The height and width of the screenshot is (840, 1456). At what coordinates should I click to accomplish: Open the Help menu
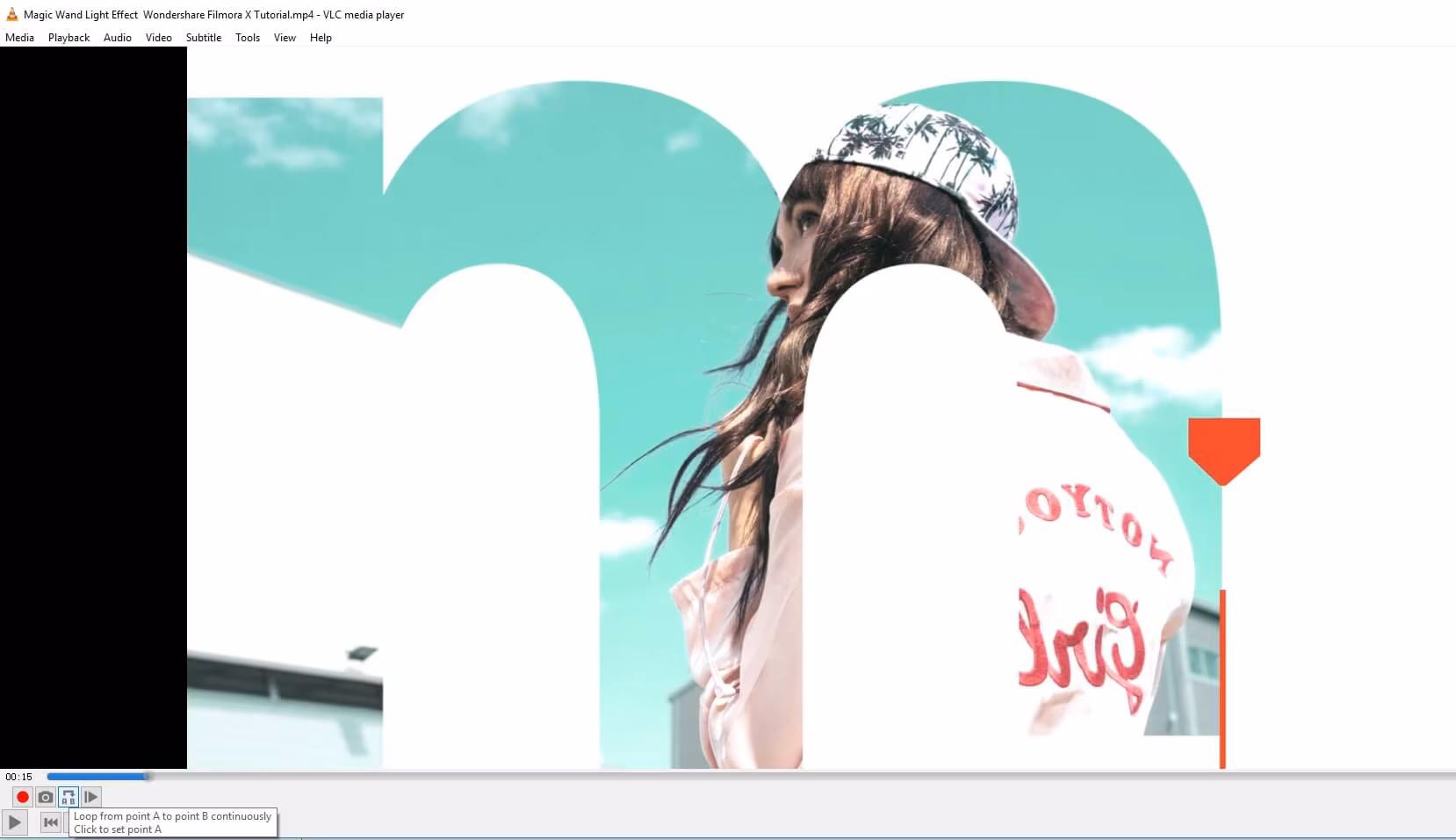point(321,38)
